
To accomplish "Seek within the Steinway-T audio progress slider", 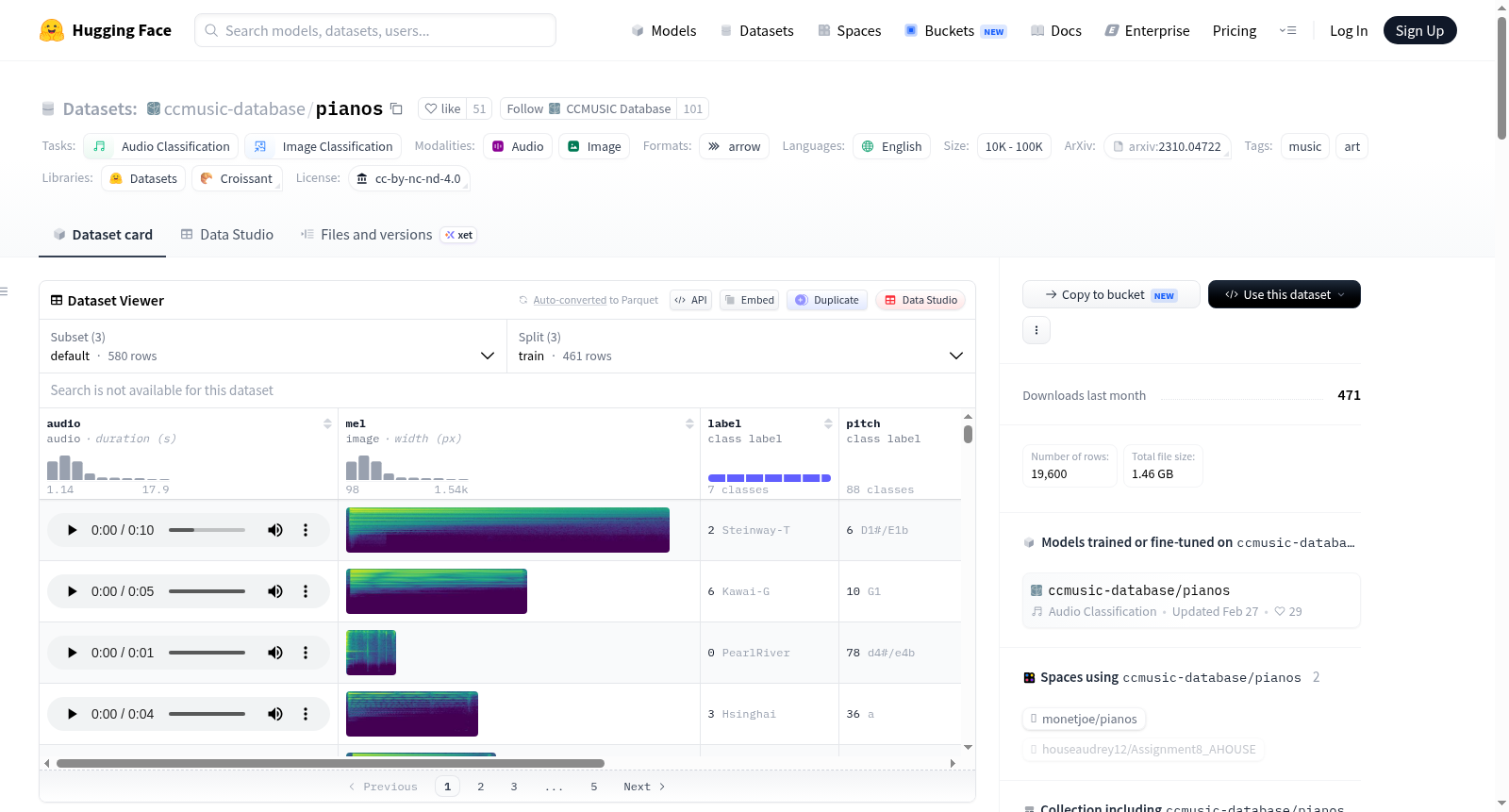I will pyautogui.click(x=207, y=530).
